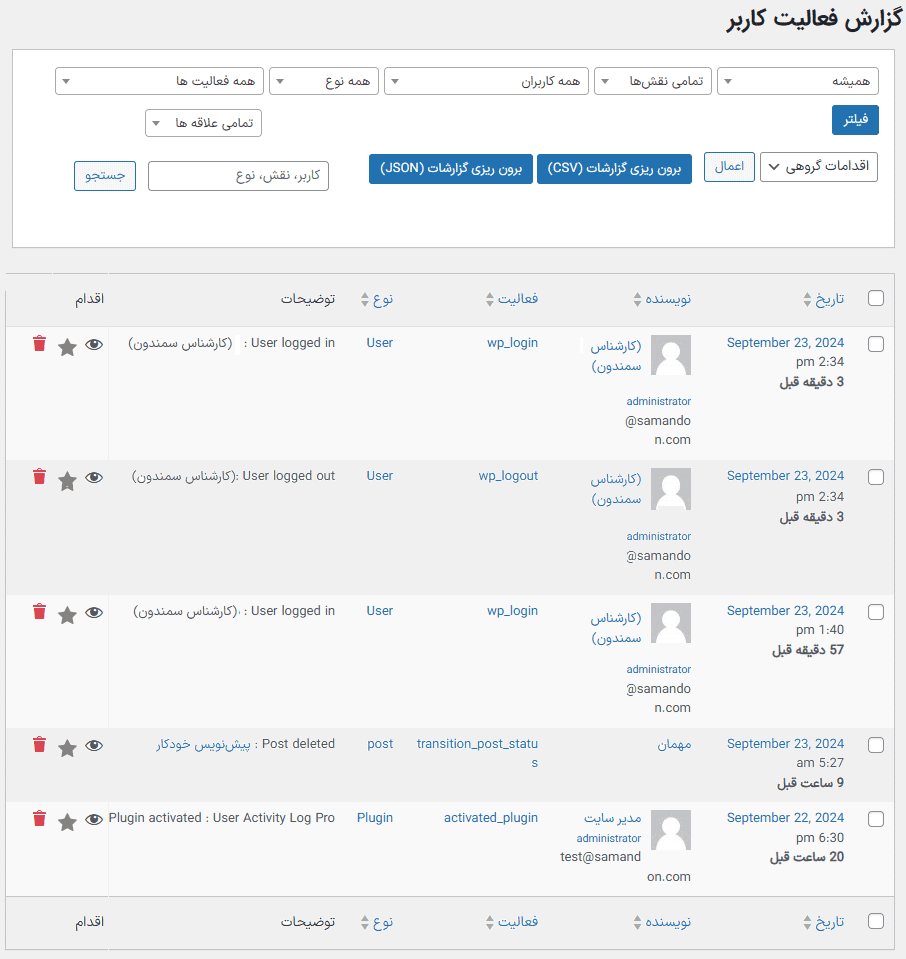Sort by نویسنده using header sort arrows
906x959 pixels.
point(638,299)
